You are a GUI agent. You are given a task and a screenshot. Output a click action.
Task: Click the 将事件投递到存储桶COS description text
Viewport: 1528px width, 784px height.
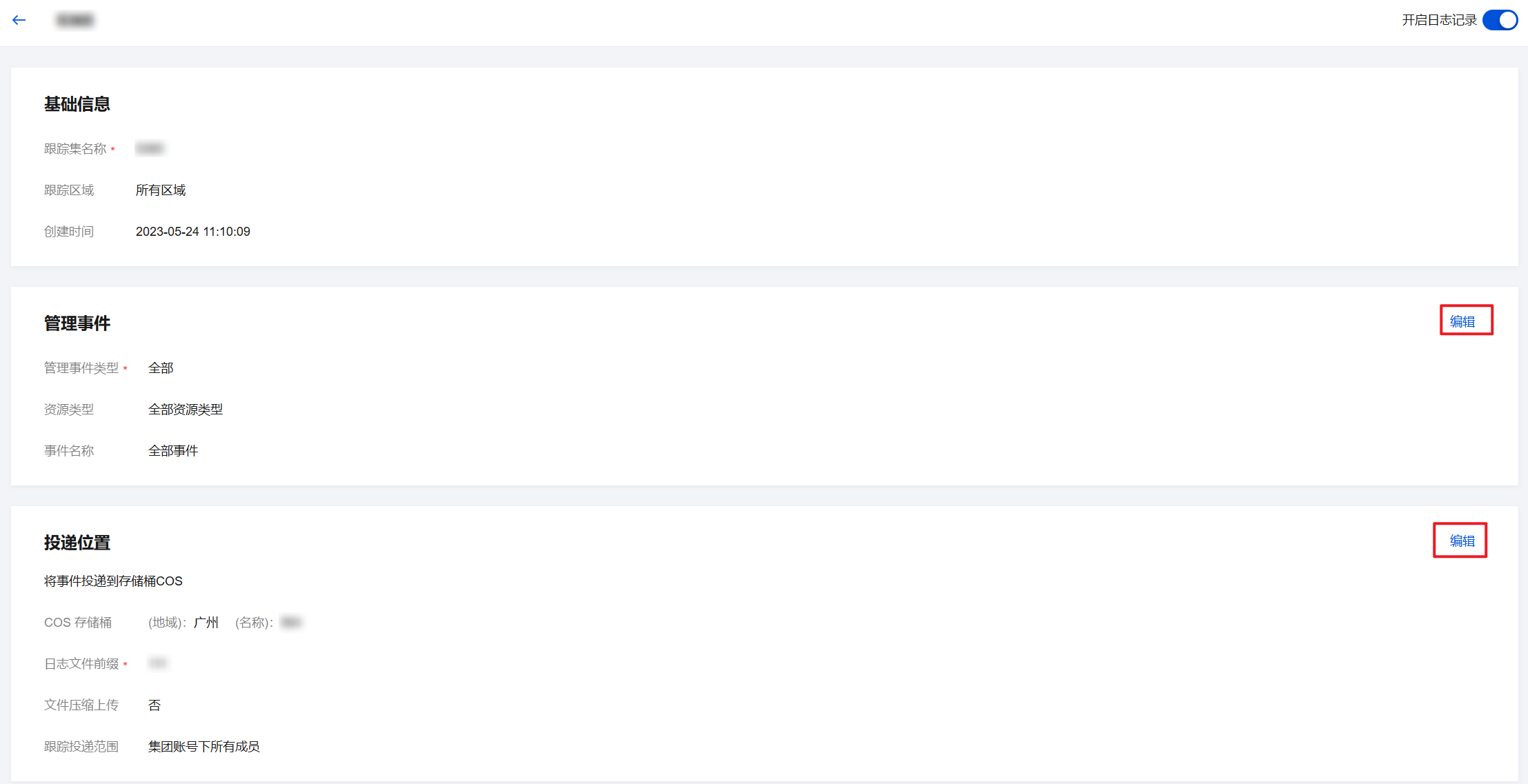pyautogui.click(x=113, y=581)
